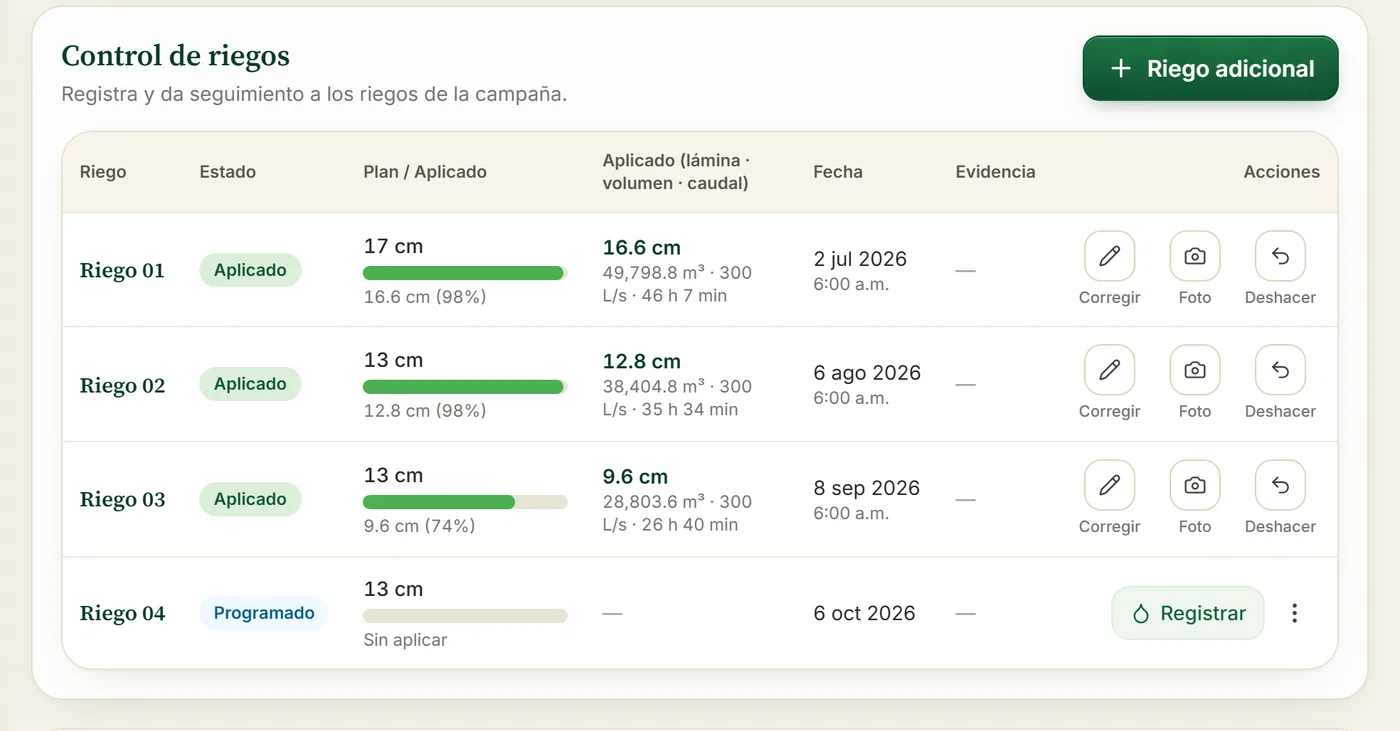
Task: Click the Riego 01 progress bar
Action: click(465, 273)
